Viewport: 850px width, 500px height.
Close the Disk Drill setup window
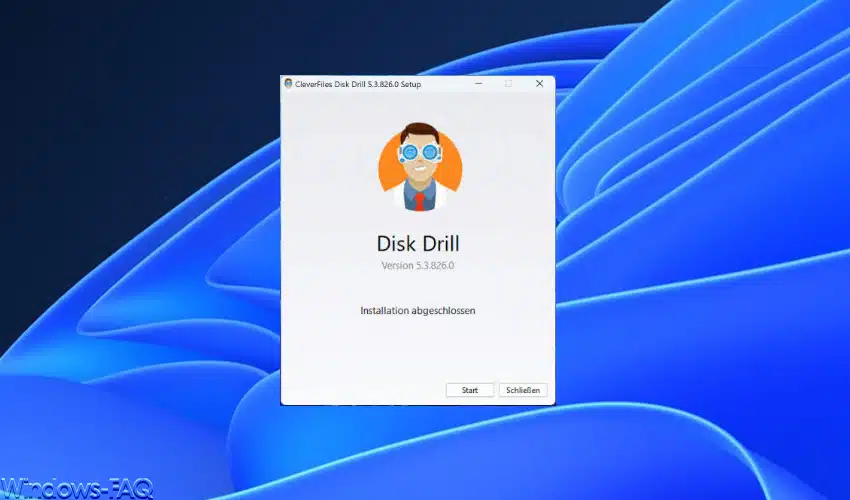[539, 84]
